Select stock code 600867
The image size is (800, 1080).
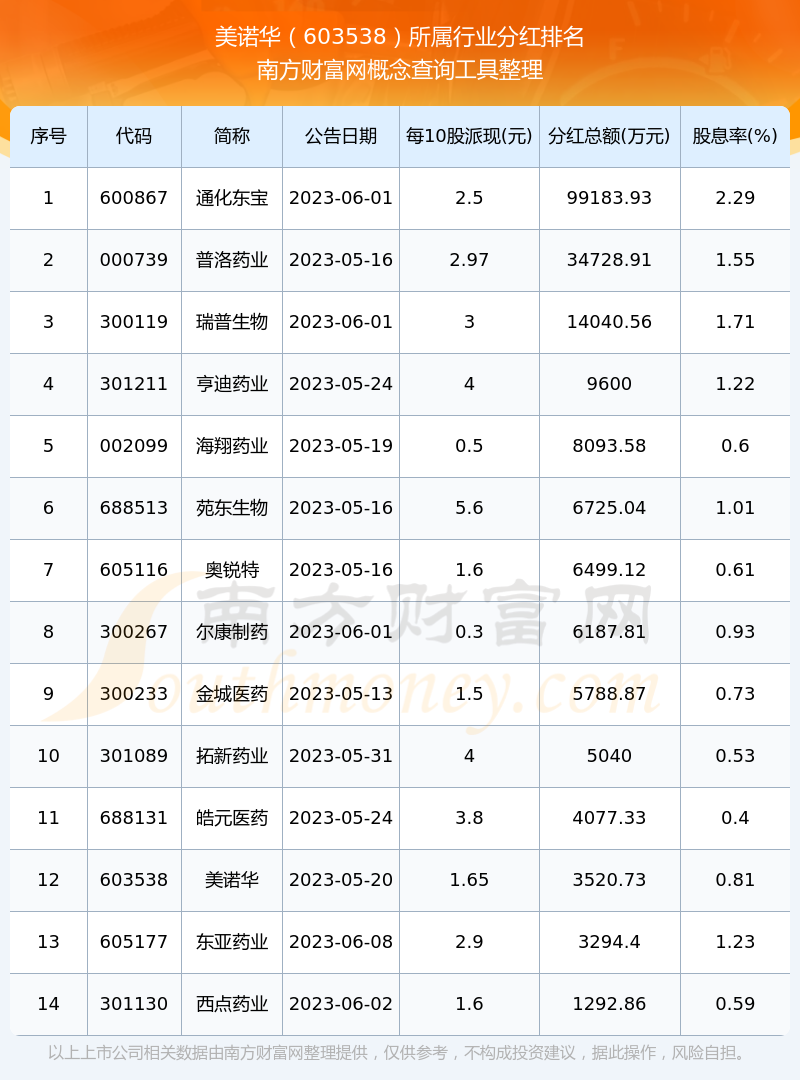(134, 198)
